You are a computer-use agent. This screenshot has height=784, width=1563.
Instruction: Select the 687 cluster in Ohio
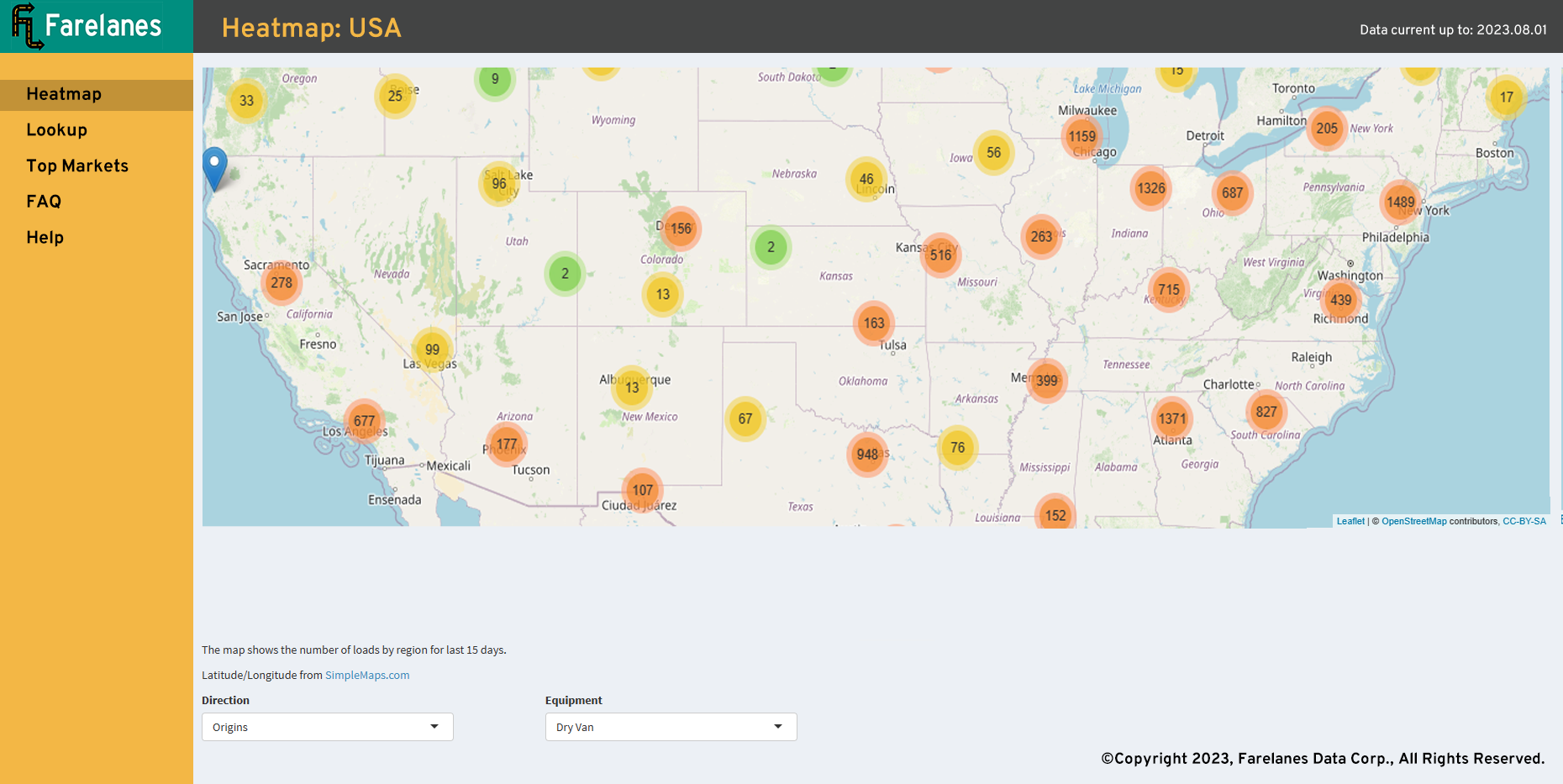click(1233, 193)
